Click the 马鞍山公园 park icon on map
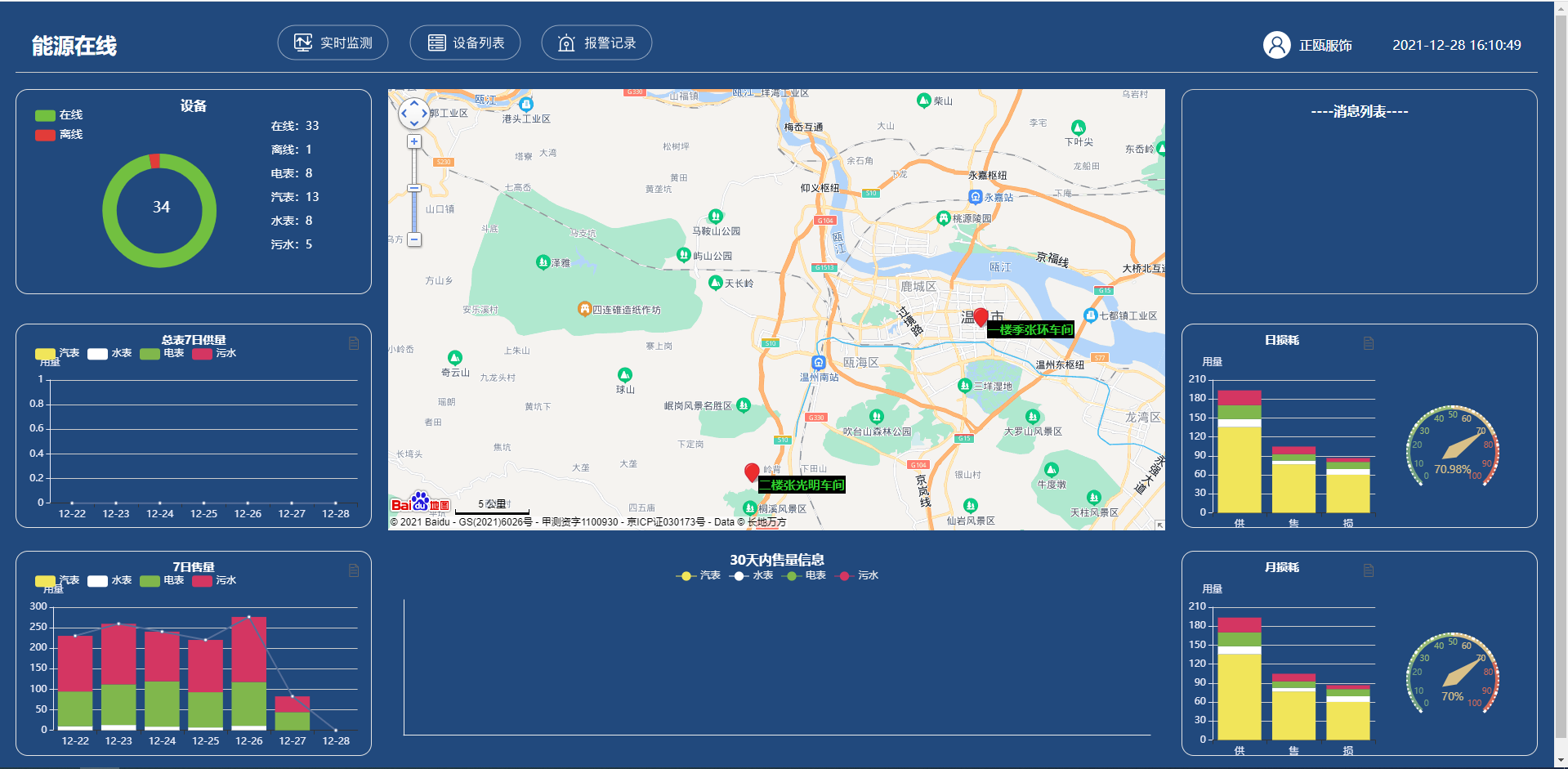Screen dimensions: 1568x769 715,217
